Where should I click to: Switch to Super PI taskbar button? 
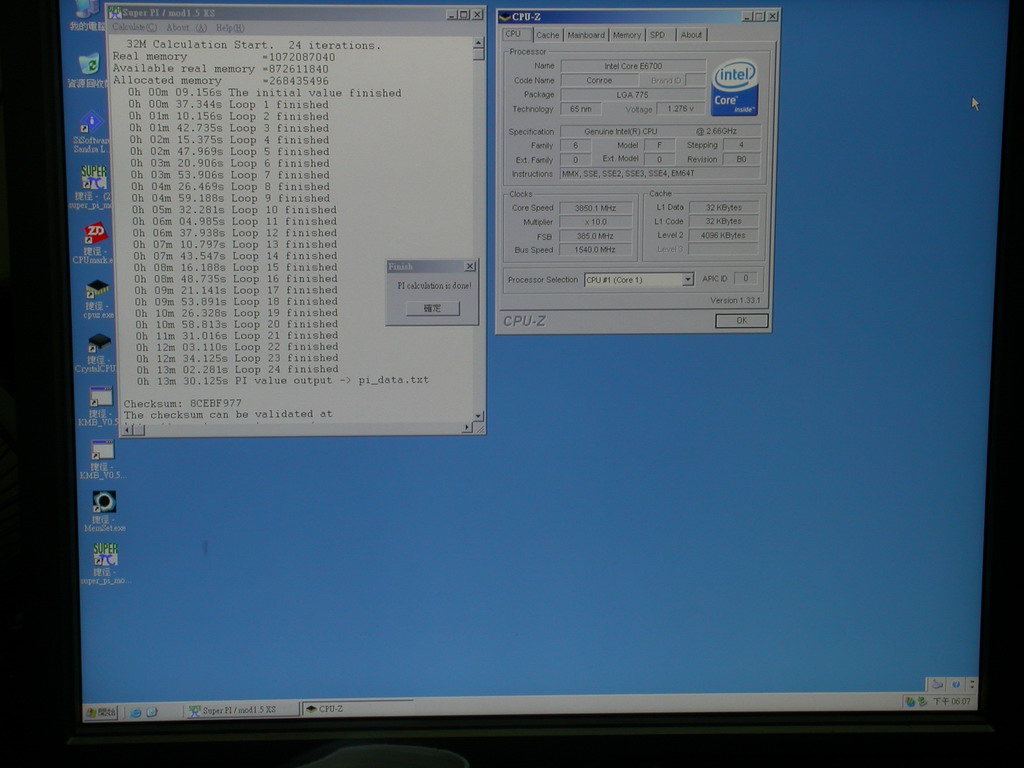241,710
